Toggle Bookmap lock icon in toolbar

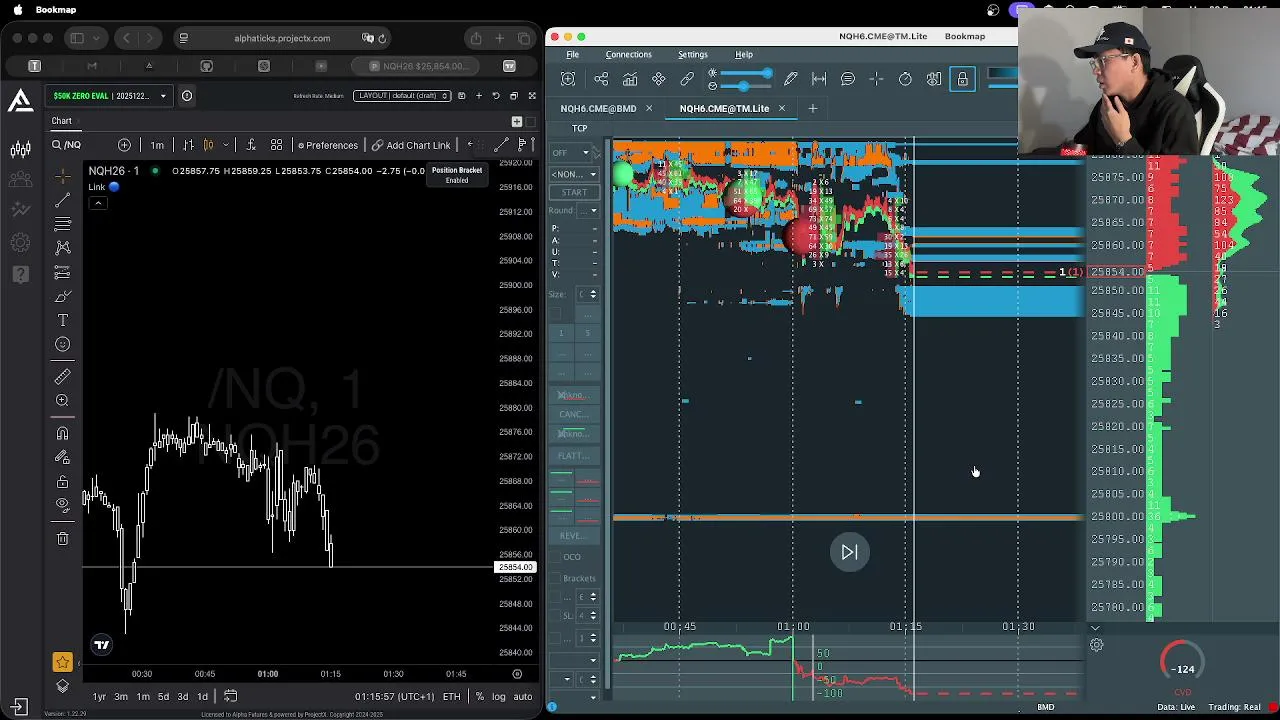[962, 79]
